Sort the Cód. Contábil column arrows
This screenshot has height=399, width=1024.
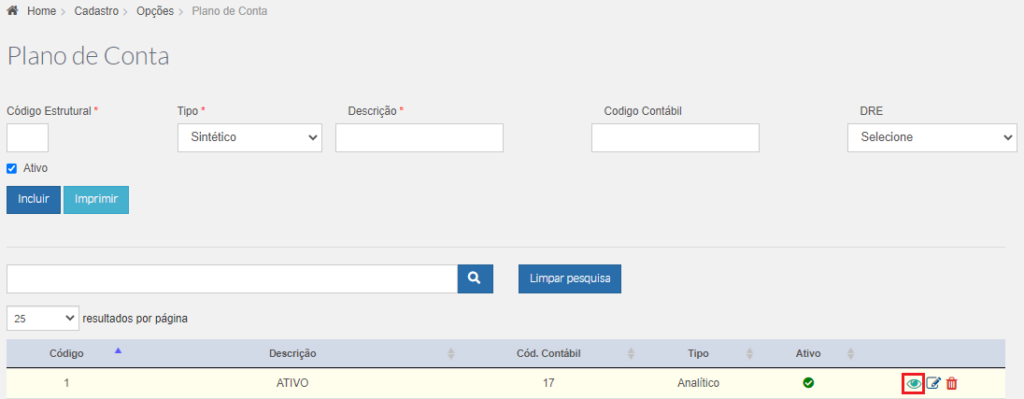(631, 354)
